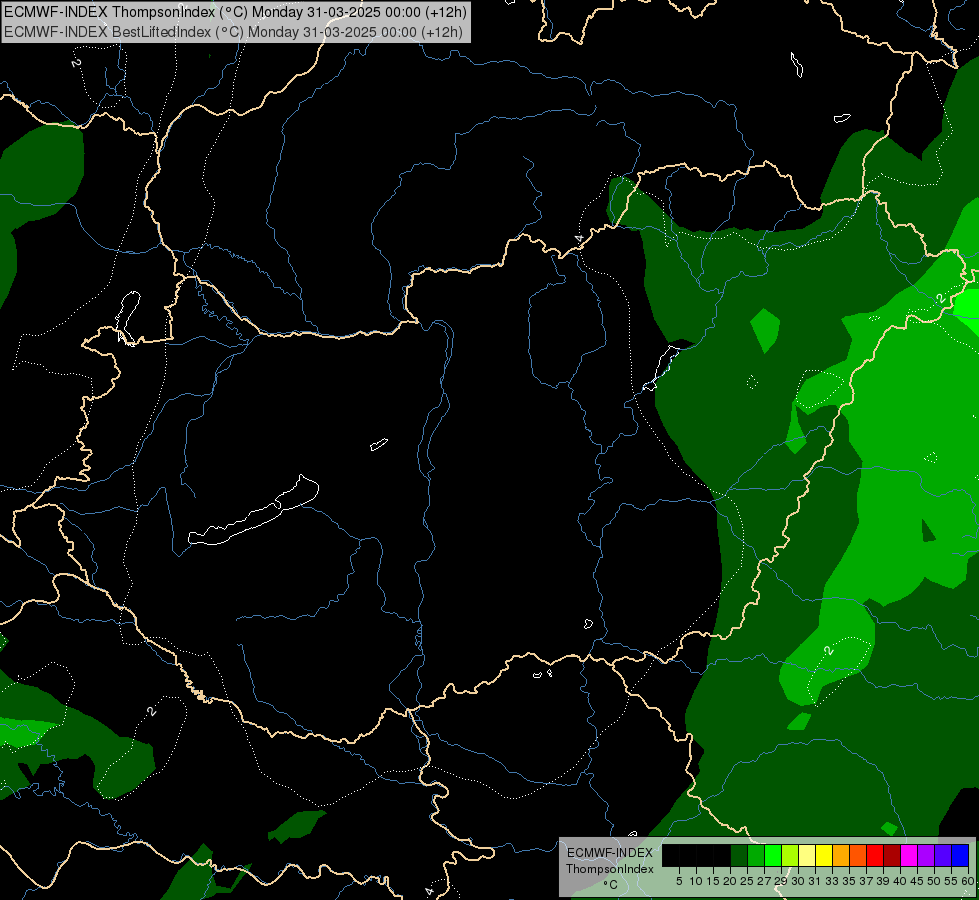Click the legend tick label 37
The width and height of the screenshot is (979, 900).
866,881
